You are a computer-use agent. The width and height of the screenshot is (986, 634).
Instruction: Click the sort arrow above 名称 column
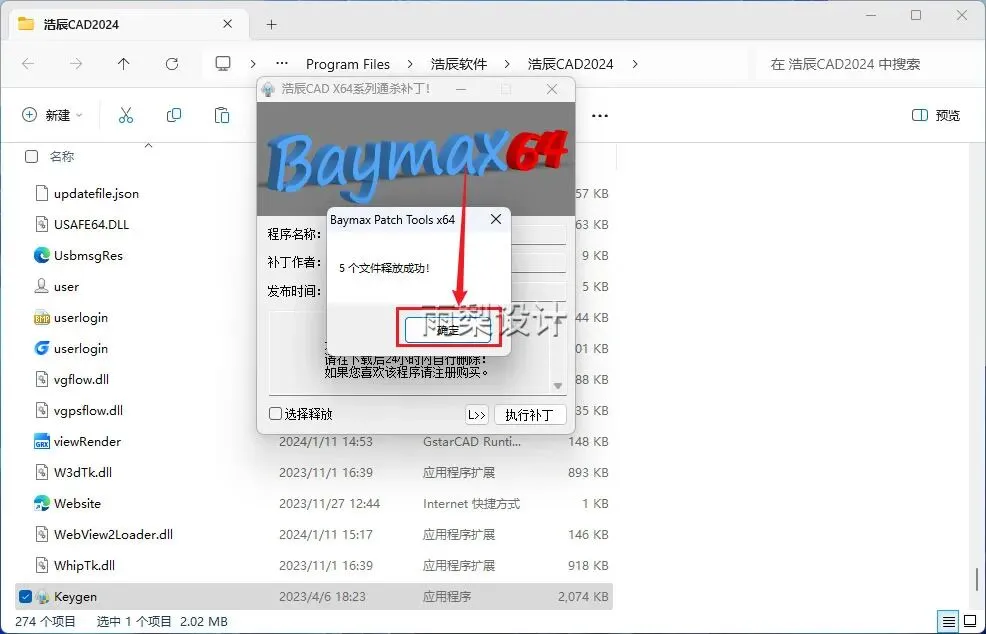[149, 145]
